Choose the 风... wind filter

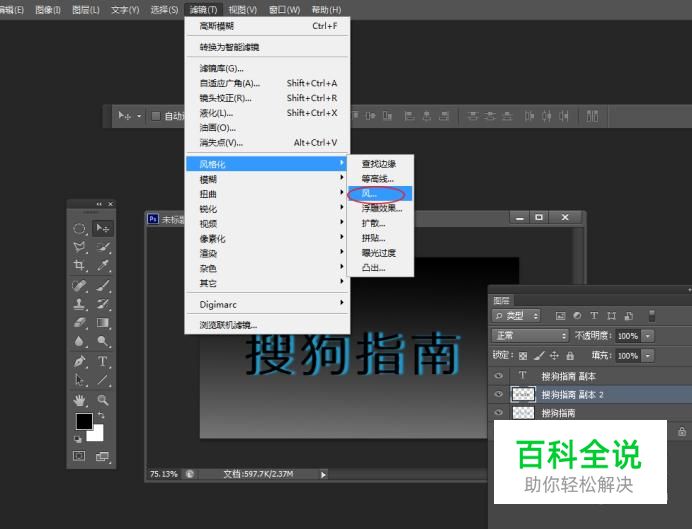pos(380,193)
